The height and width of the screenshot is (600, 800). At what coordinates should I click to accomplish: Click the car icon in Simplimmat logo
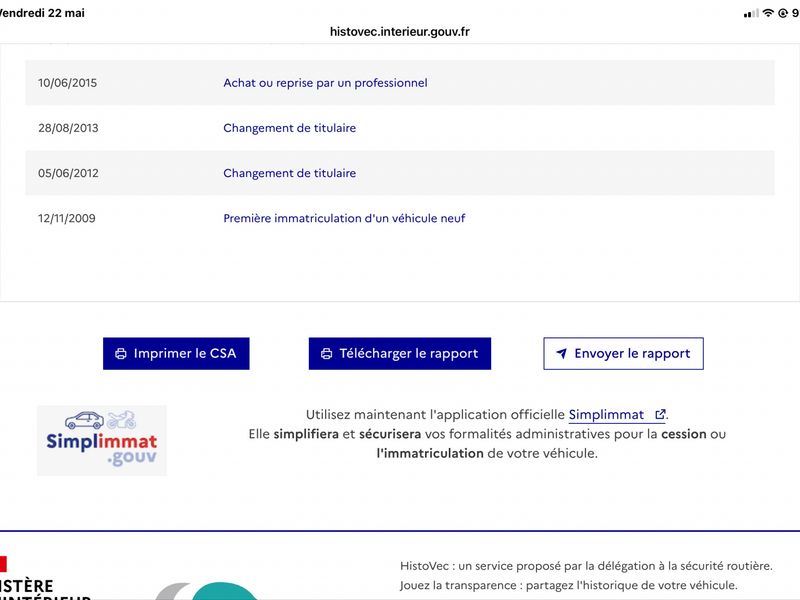pyautogui.click(x=85, y=420)
